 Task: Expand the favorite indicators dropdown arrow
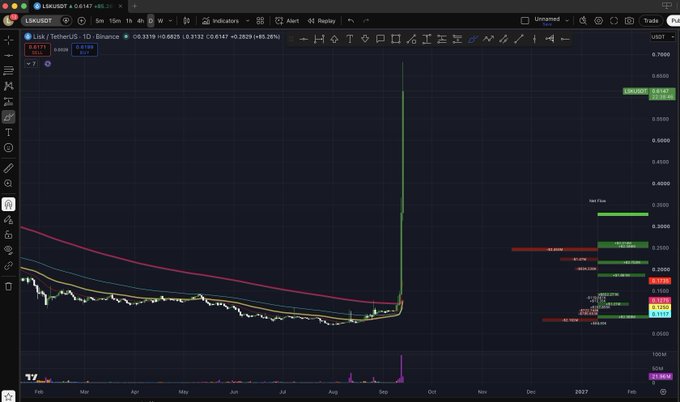248,20
